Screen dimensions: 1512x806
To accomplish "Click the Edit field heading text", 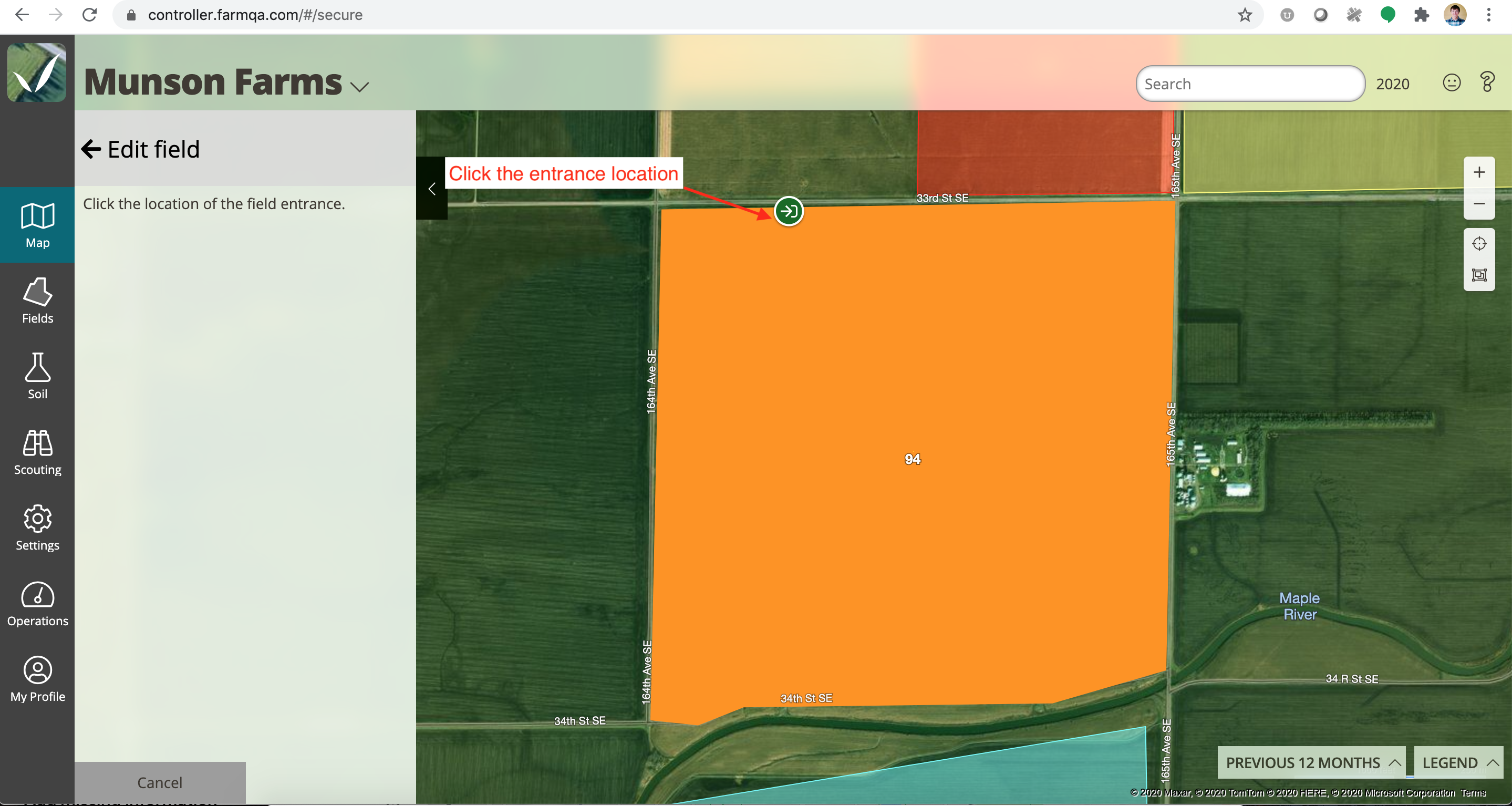I will (x=154, y=149).
